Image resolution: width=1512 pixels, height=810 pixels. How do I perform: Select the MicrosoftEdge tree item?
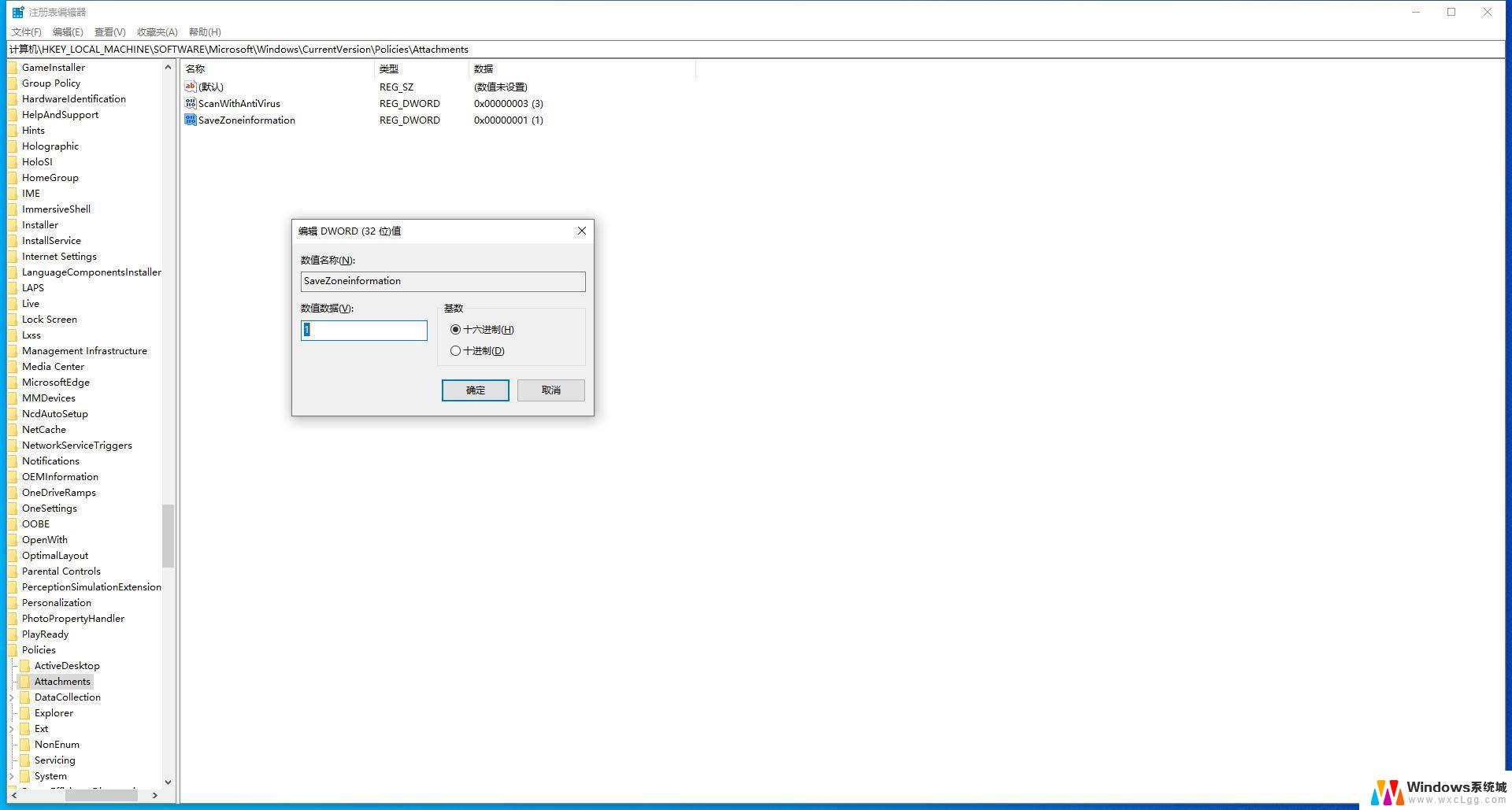(56, 383)
